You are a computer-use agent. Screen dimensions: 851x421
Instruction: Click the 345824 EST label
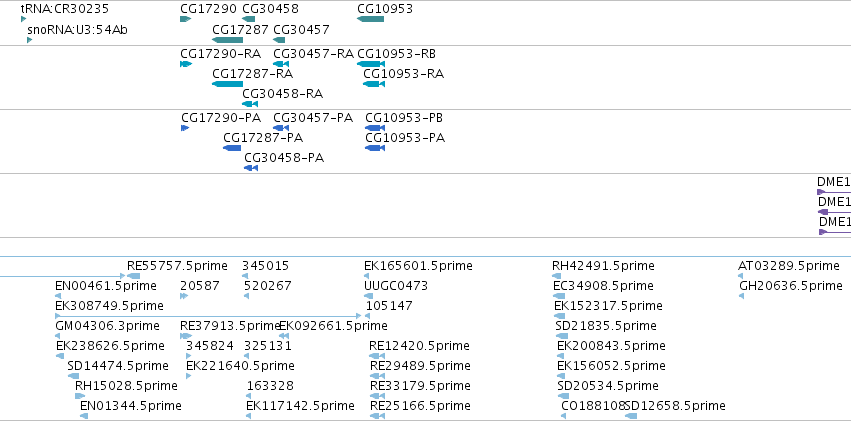coord(210,346)
